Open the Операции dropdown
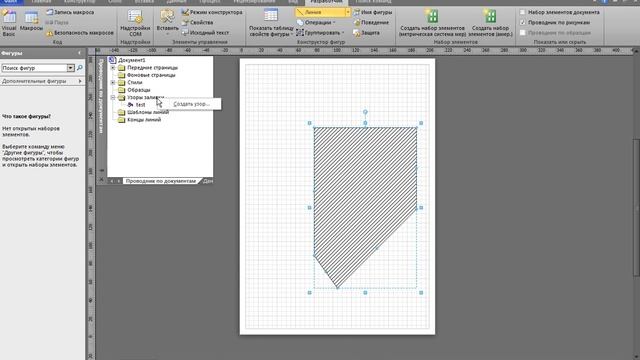Viewport: 640px width, 360px height. pyautogui.click(x=316, y=22)
